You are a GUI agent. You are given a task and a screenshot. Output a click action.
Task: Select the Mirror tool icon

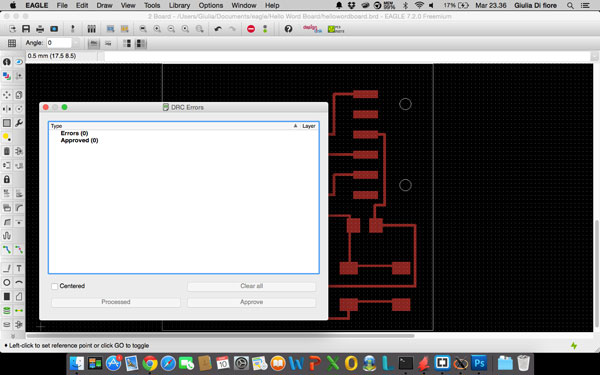7,109
